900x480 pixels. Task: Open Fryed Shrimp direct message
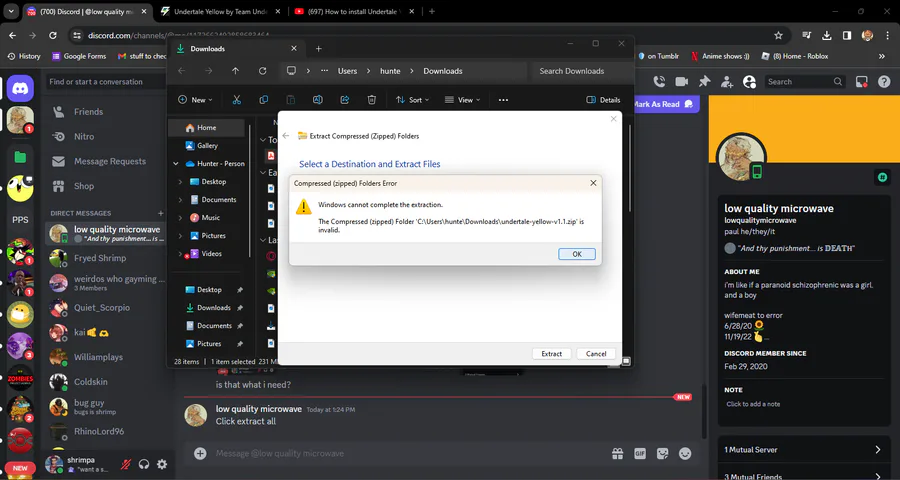tap(105, 258)
